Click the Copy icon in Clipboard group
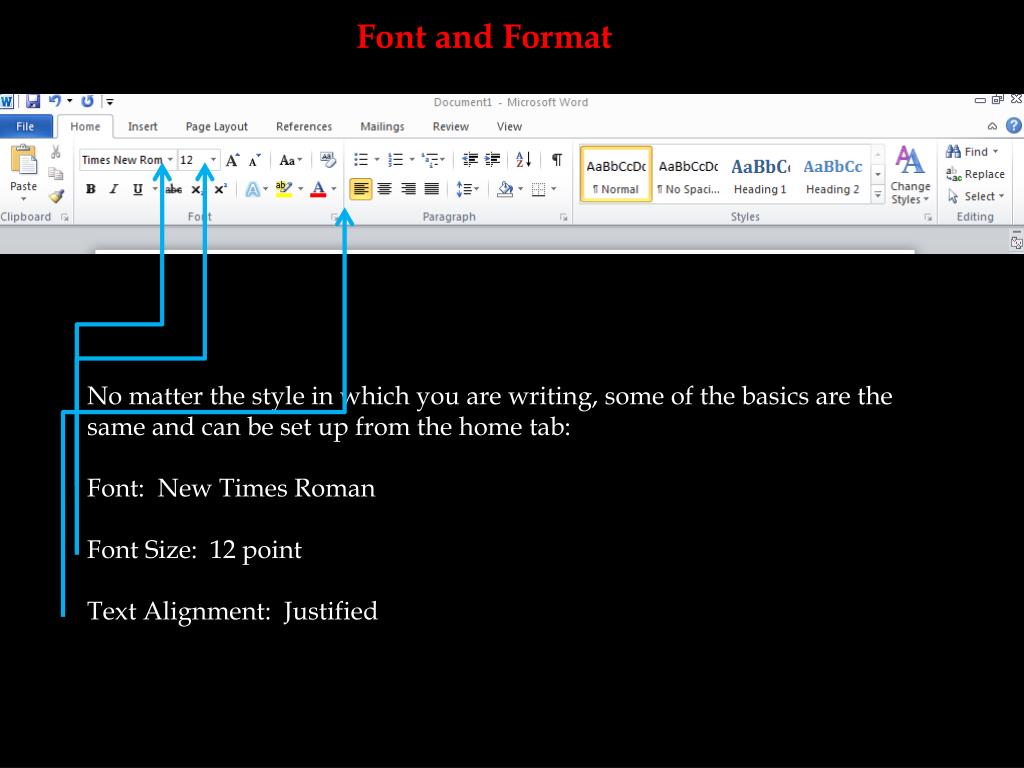 pos(56,174)
